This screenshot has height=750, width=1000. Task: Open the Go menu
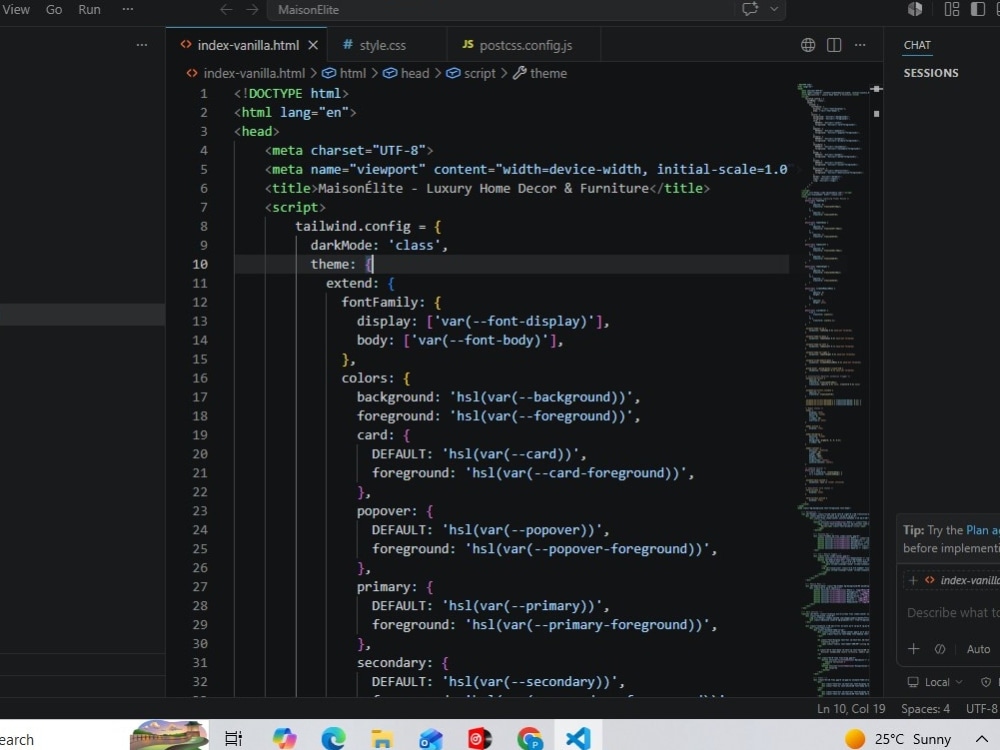pyautogui.click(x=54, y=10)
